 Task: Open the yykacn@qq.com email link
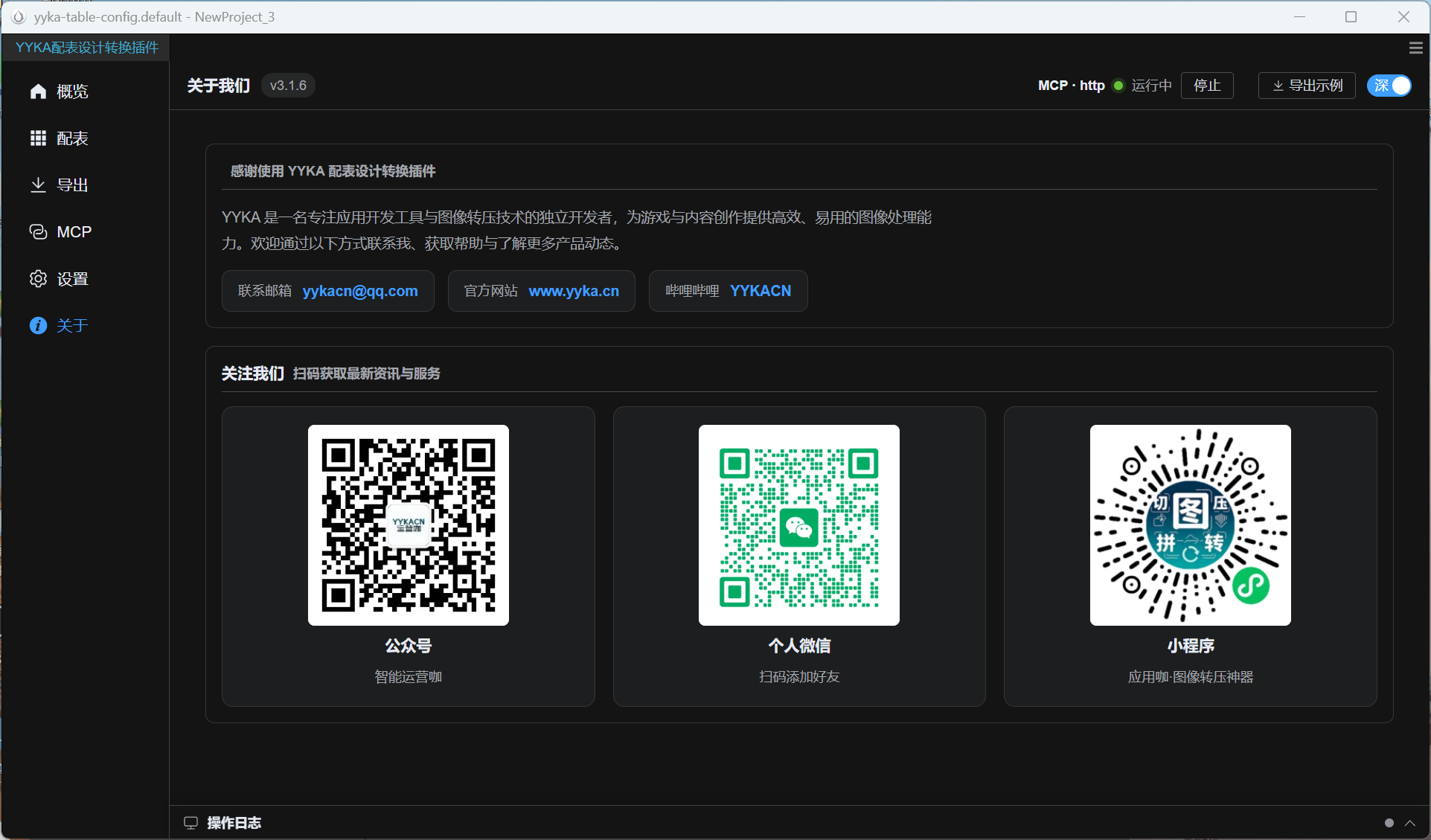coord(360,291)
